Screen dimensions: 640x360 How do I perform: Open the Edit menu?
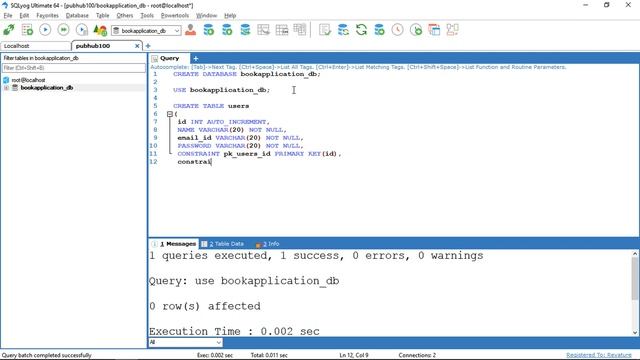24,16
